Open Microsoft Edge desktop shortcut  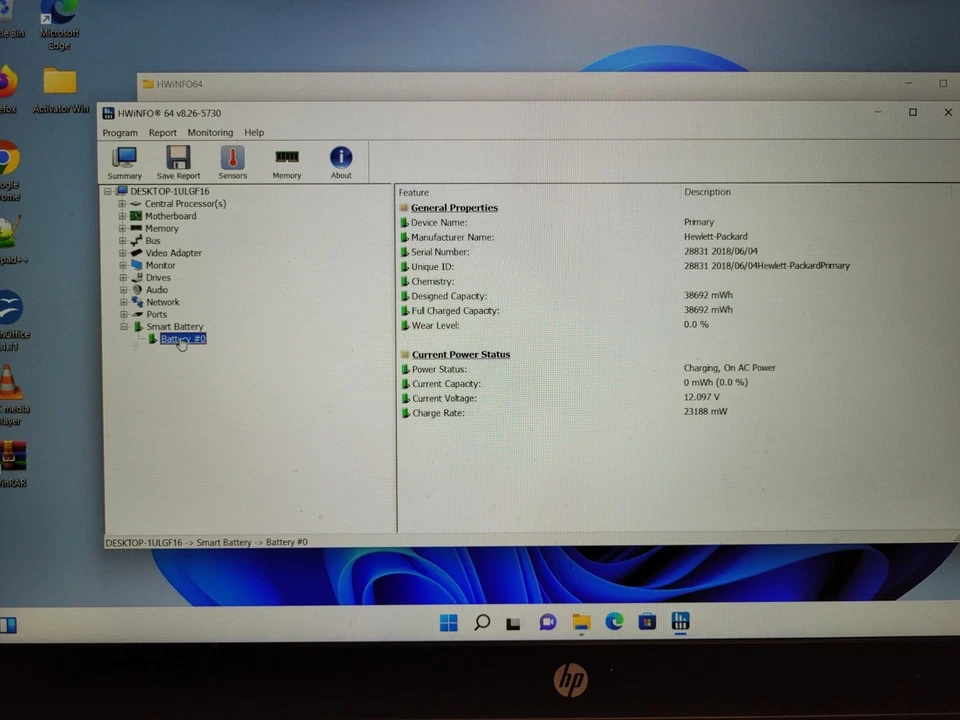(59, 26)
